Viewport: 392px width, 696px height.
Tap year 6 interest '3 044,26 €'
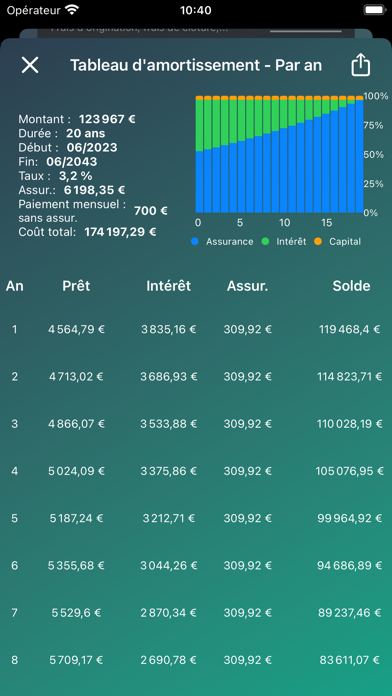pyautogui.click(x=169, y=566)
